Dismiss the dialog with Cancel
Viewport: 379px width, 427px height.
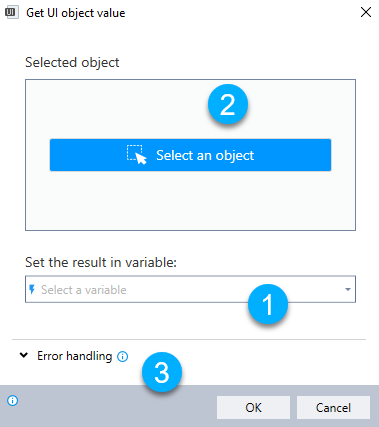click(x=333, y=407)
